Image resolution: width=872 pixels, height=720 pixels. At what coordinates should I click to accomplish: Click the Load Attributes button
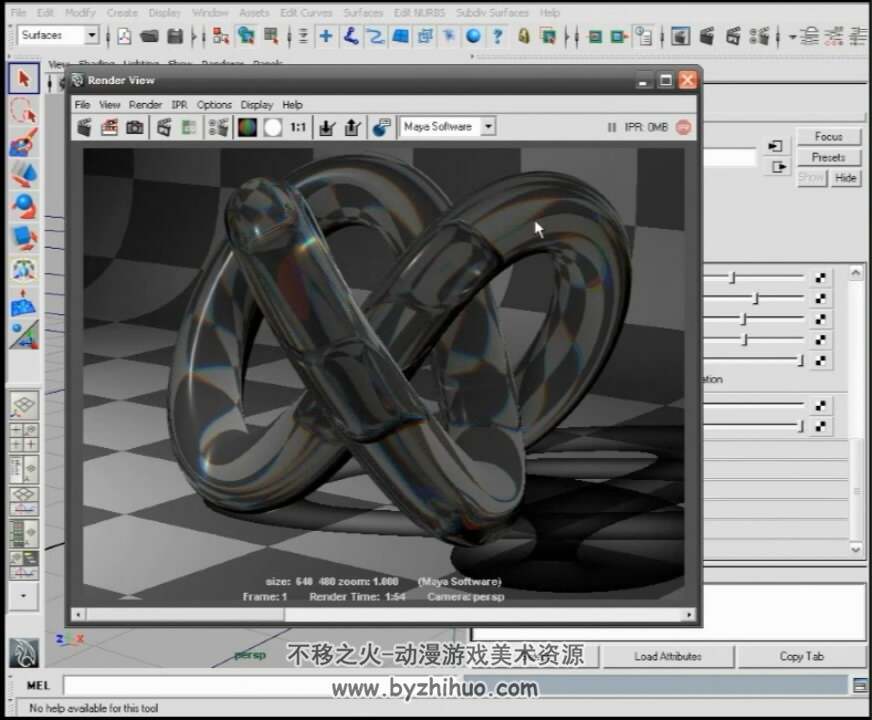point(667,657)
